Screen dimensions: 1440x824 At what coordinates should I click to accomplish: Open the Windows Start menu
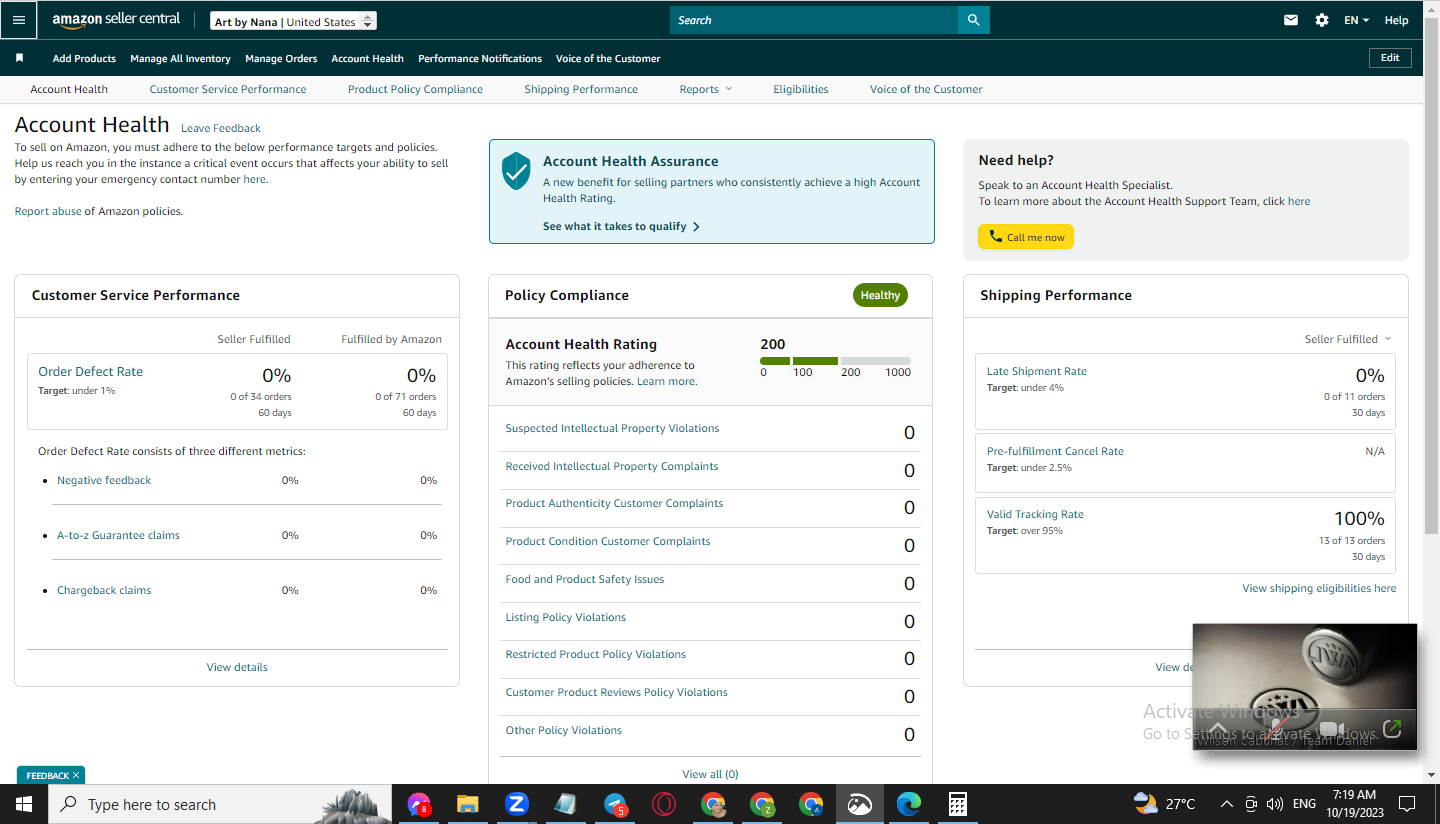tap(23, 804)
